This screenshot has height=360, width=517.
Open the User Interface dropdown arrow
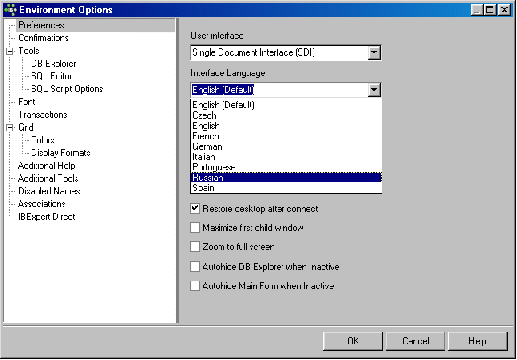[x=374, y=53]
